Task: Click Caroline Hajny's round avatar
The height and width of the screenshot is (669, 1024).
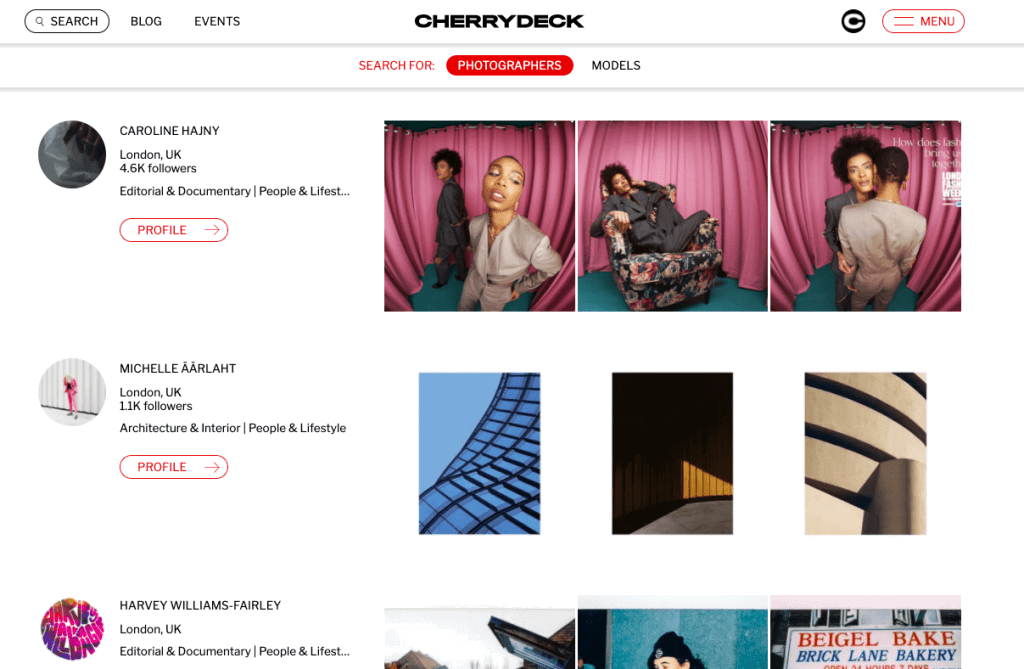Action: 72,154
